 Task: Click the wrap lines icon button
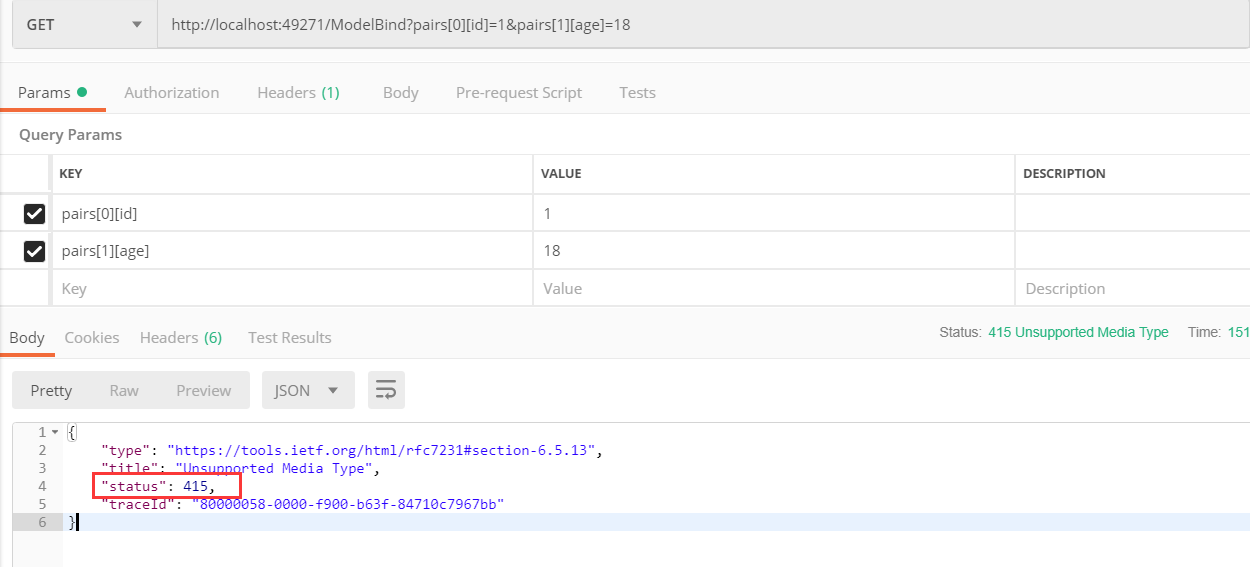point(386,390)
